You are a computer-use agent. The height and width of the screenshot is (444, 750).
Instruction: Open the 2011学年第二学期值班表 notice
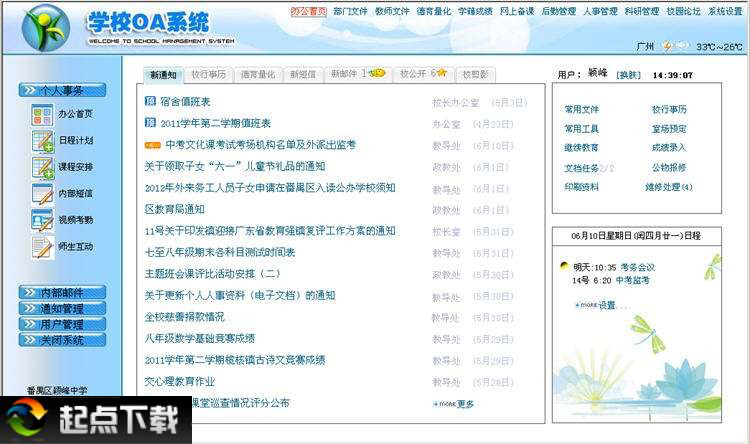tap(215, 123)
